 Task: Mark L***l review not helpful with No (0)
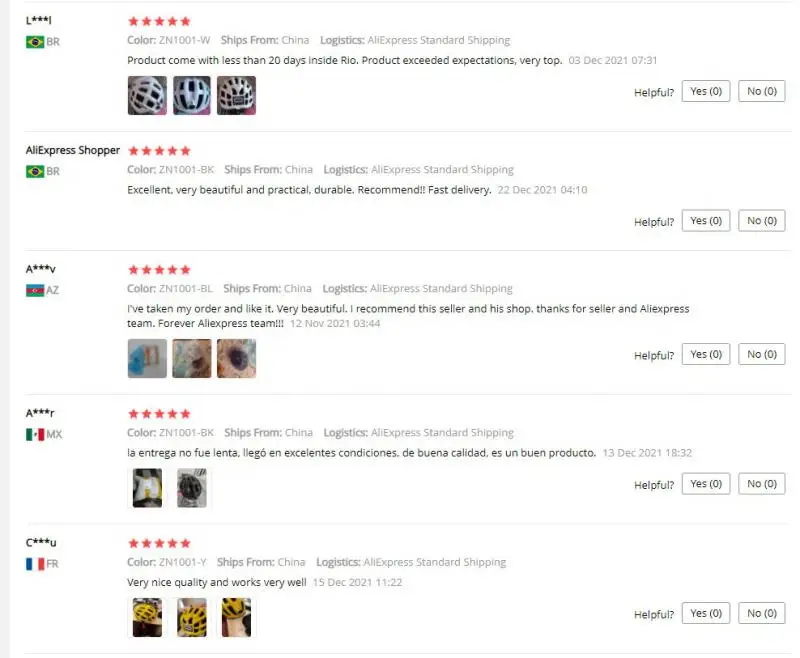[x=762, y=91]
